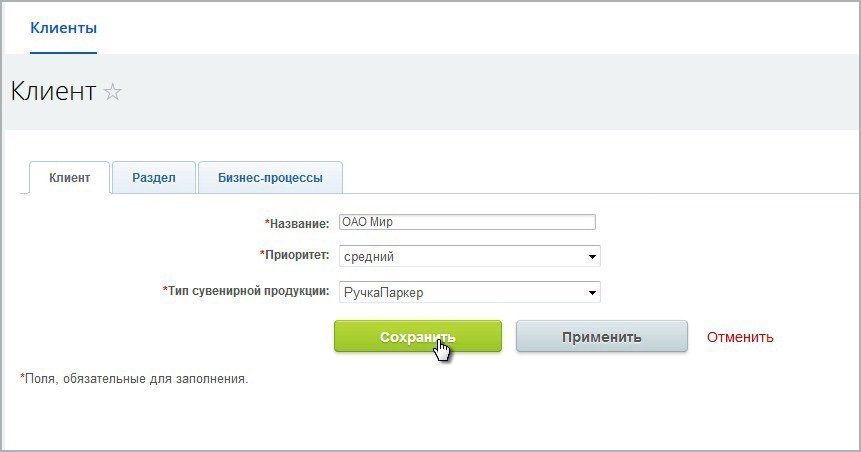This screenshot has height=452, width=861.
Task: Open the Бизнес-процессы tab
Action: pyautogui.click(x=270, y=178)
